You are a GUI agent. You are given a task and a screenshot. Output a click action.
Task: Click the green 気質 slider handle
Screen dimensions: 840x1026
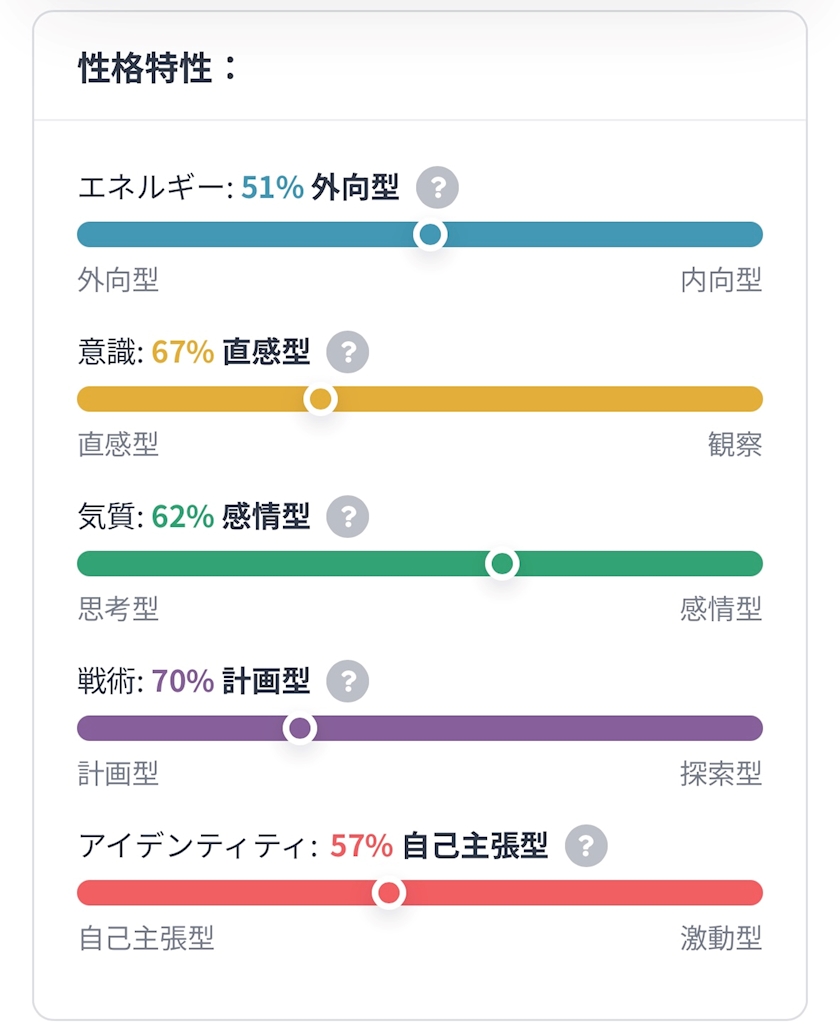pyautogui.click(x=502, y=564)
